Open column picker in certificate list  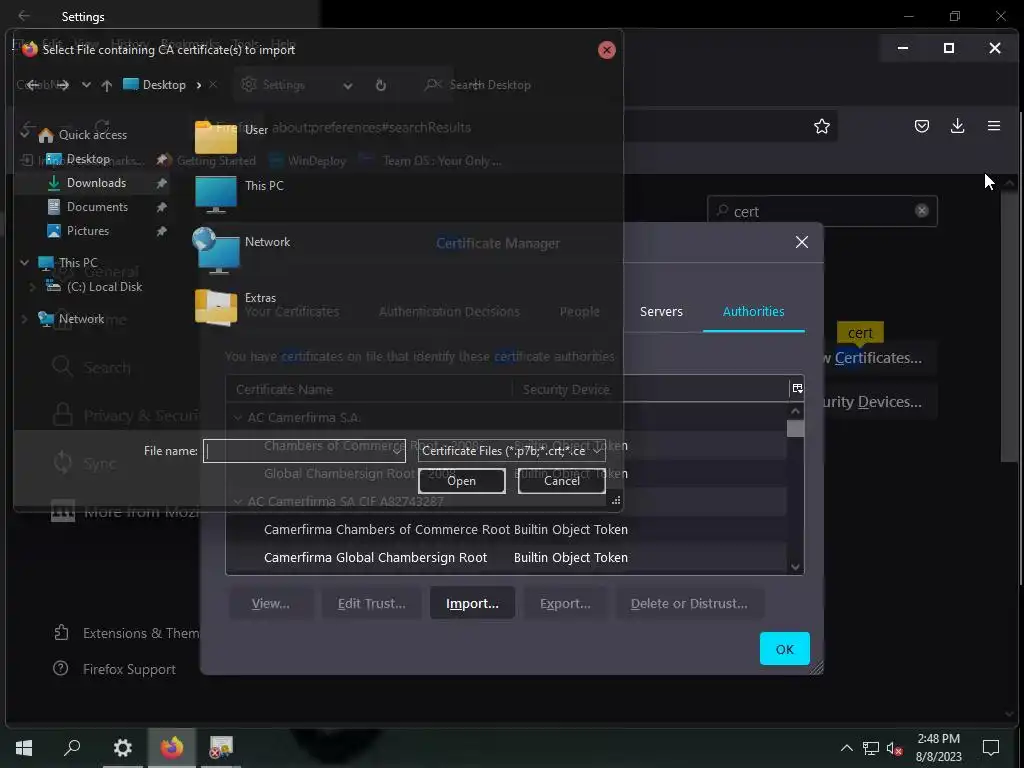797,389
